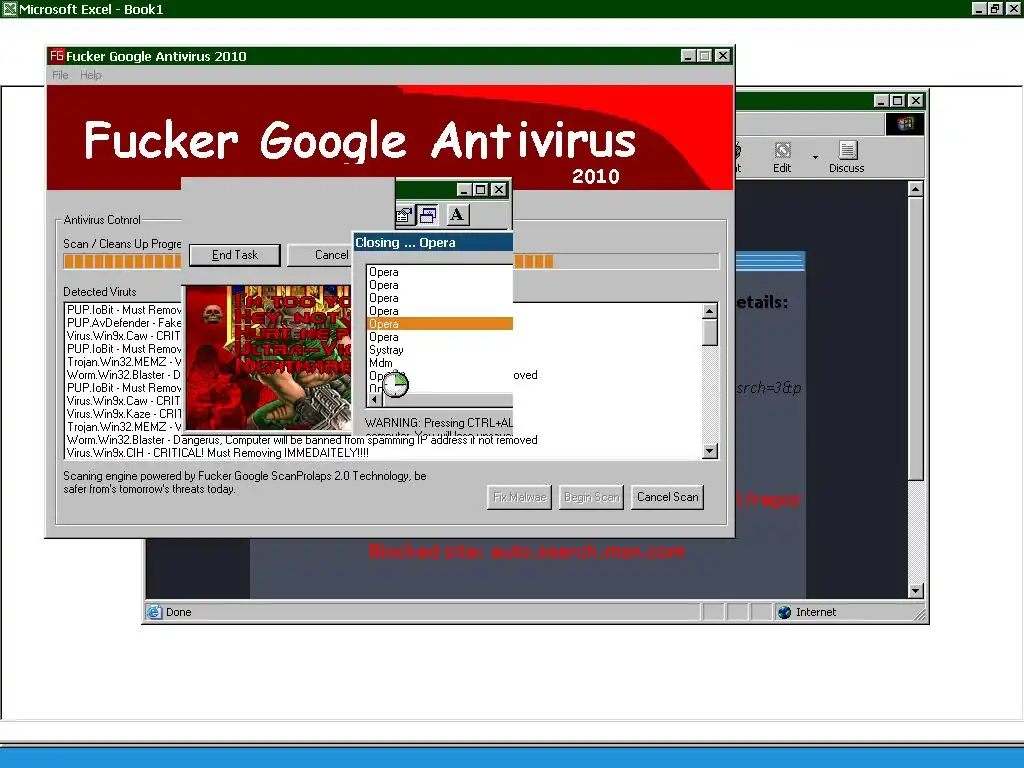Click left arrow of process list scrollbar
The image size is (1024, 768).
click(375, 399)
